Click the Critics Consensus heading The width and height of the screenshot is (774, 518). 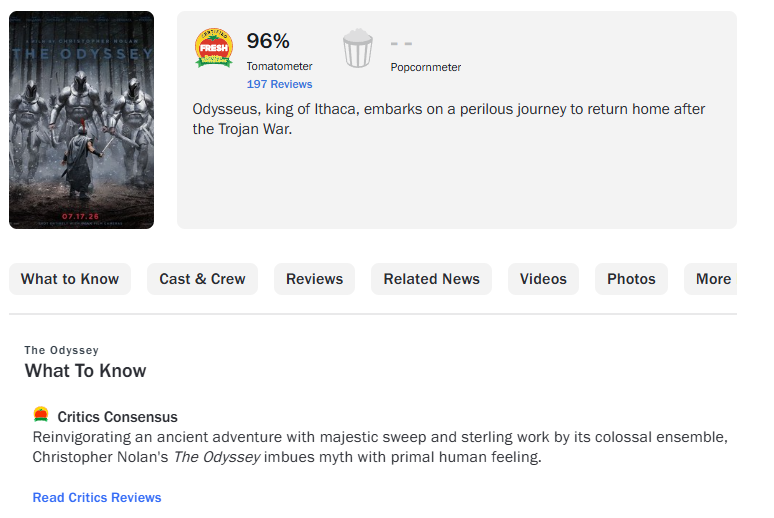117,417
